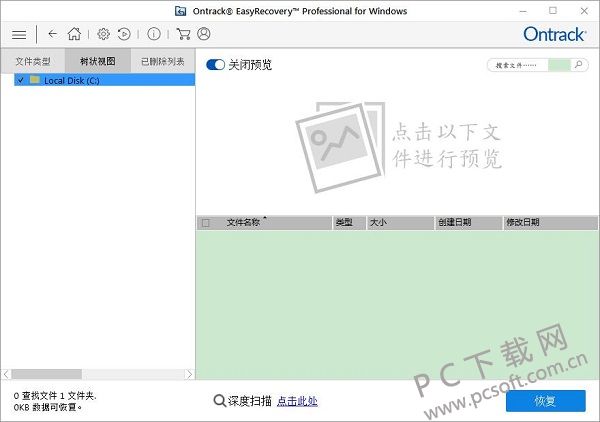
Task: Switch to the 文件类型 tab
Action: pyautogui.click(x=33, y=61)
